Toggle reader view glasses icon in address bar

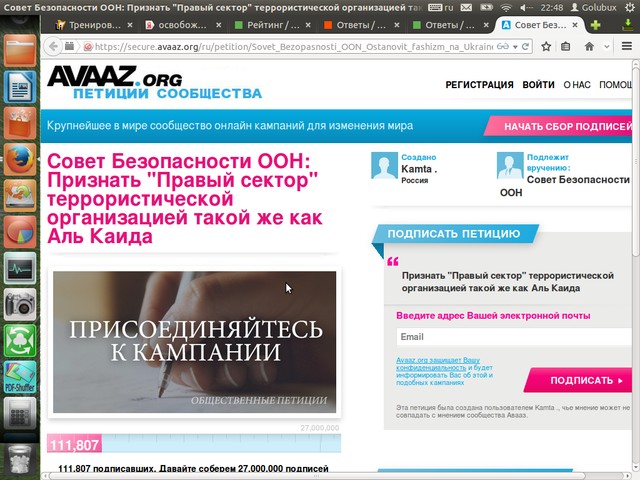pyautogui.click(x=502, y=47)
